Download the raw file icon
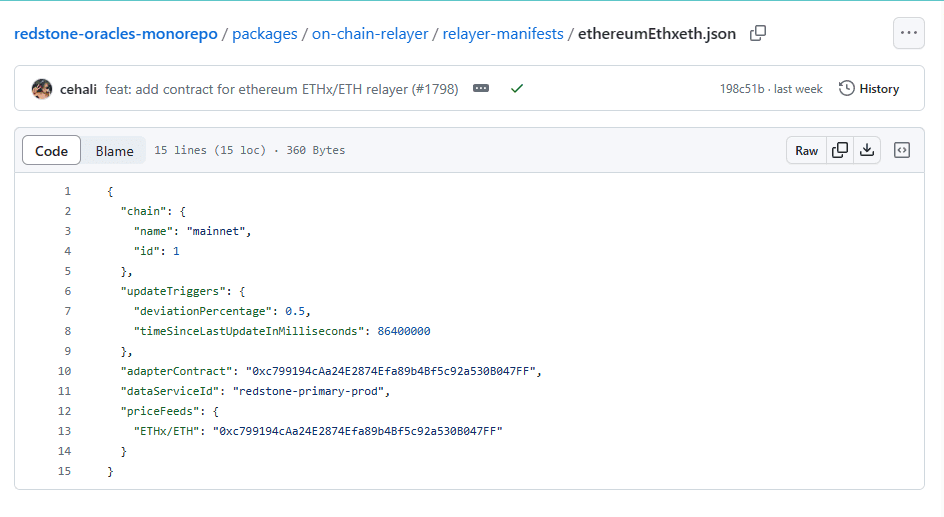Image resolution: width=944 pixels, height=517 pixels. (867, 151)
